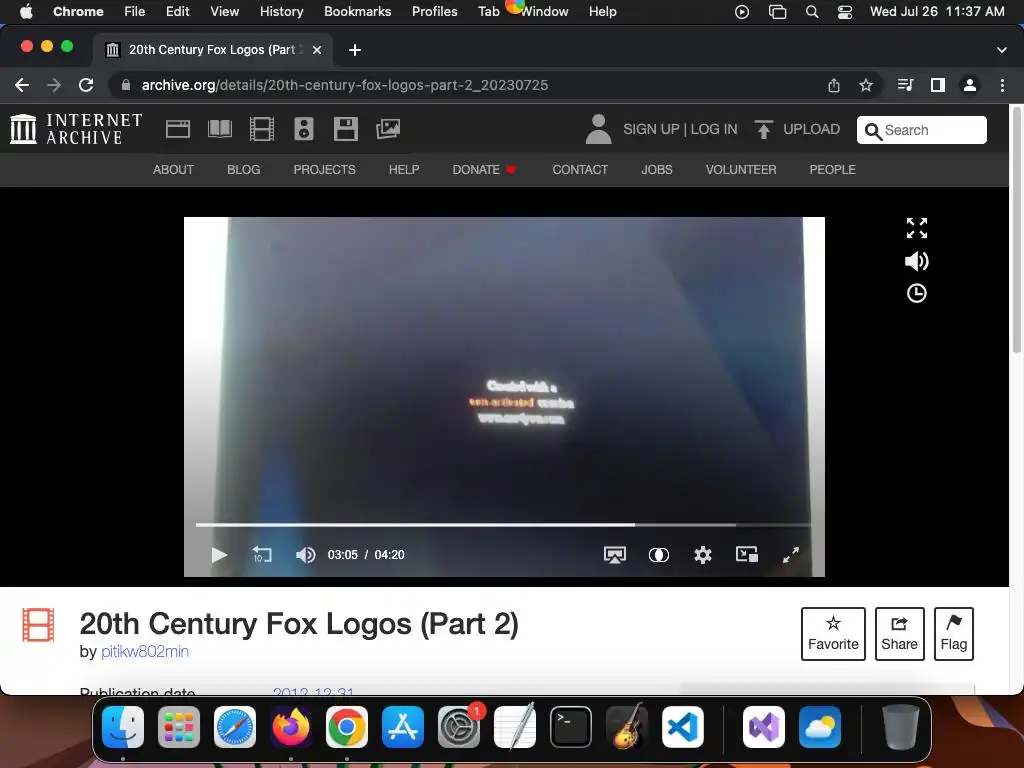The width and height of the screenshot is (1024, 768).
Task: Bookmark this page with star
Action: (866, 85)
